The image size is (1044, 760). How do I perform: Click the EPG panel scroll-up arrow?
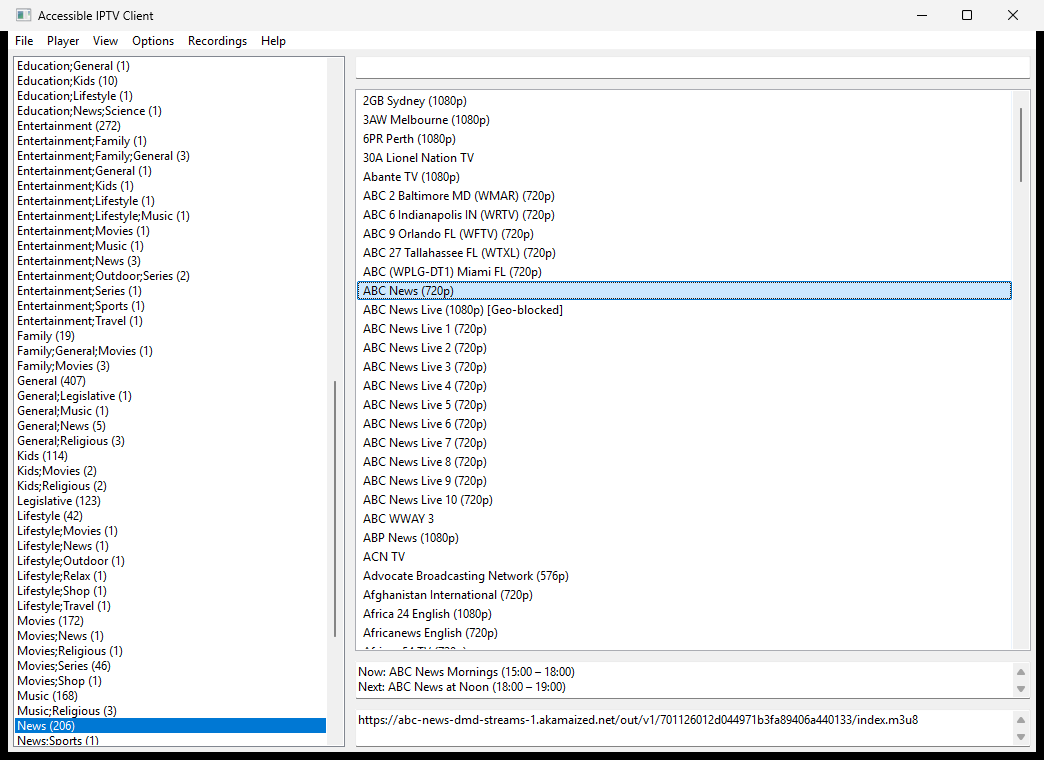click(1020, 672)
